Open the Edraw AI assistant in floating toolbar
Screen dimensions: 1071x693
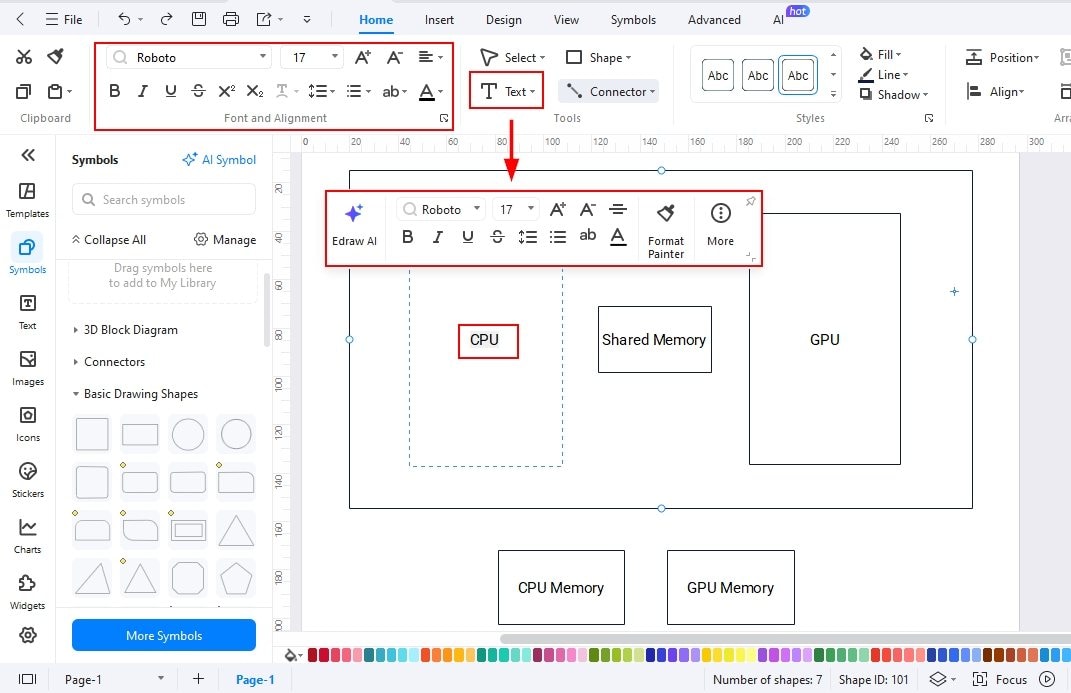(355, 220)
